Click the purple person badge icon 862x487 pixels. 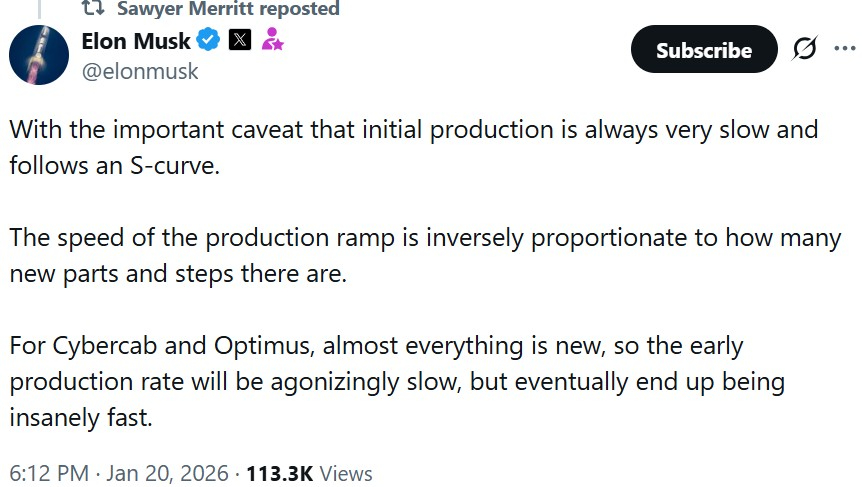(272, 41)
